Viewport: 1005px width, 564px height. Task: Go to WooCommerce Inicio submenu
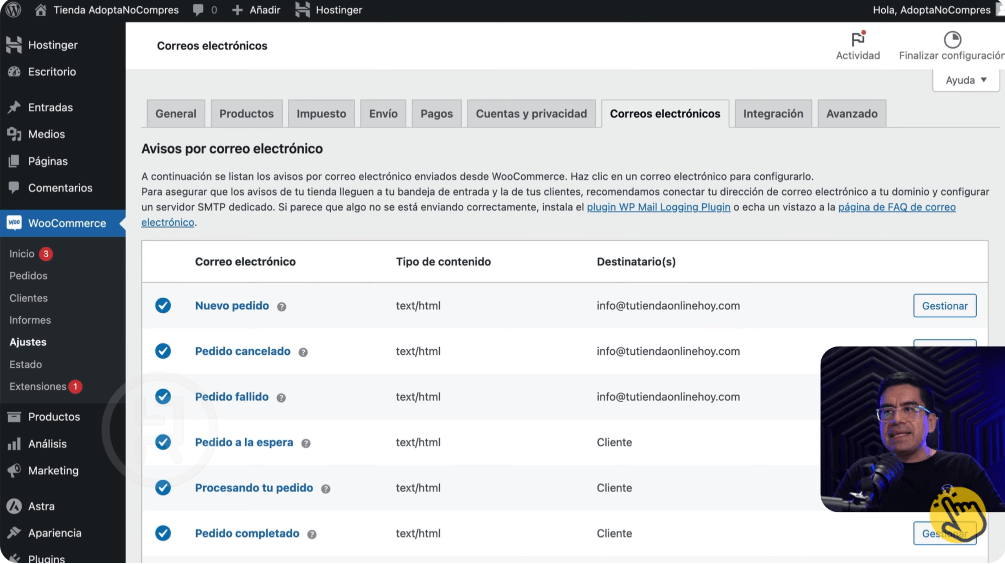point(22,254)
